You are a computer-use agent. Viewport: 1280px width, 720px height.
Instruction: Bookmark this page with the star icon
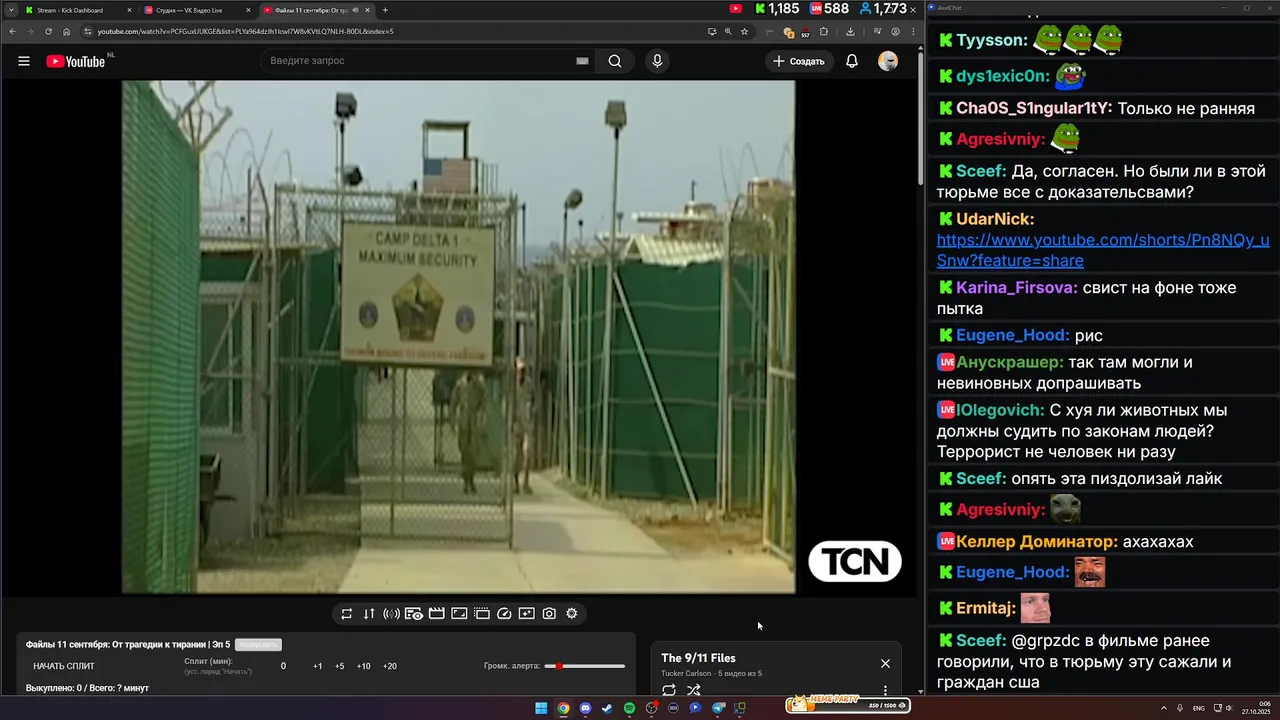pos(744,31)
